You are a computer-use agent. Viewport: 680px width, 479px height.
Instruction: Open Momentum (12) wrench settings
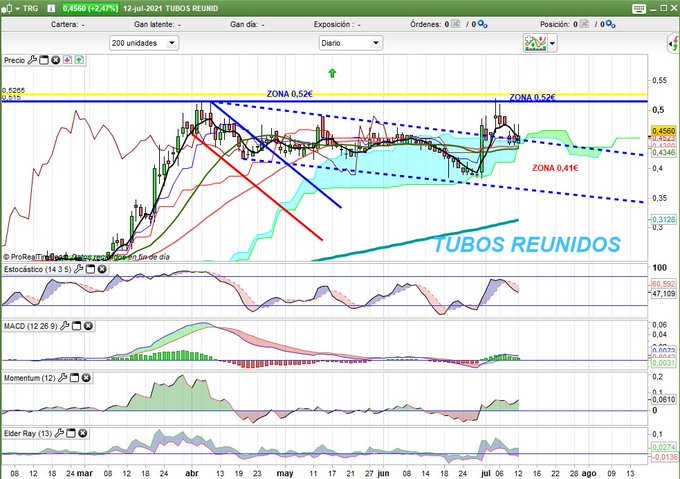[x=63, y=378]
